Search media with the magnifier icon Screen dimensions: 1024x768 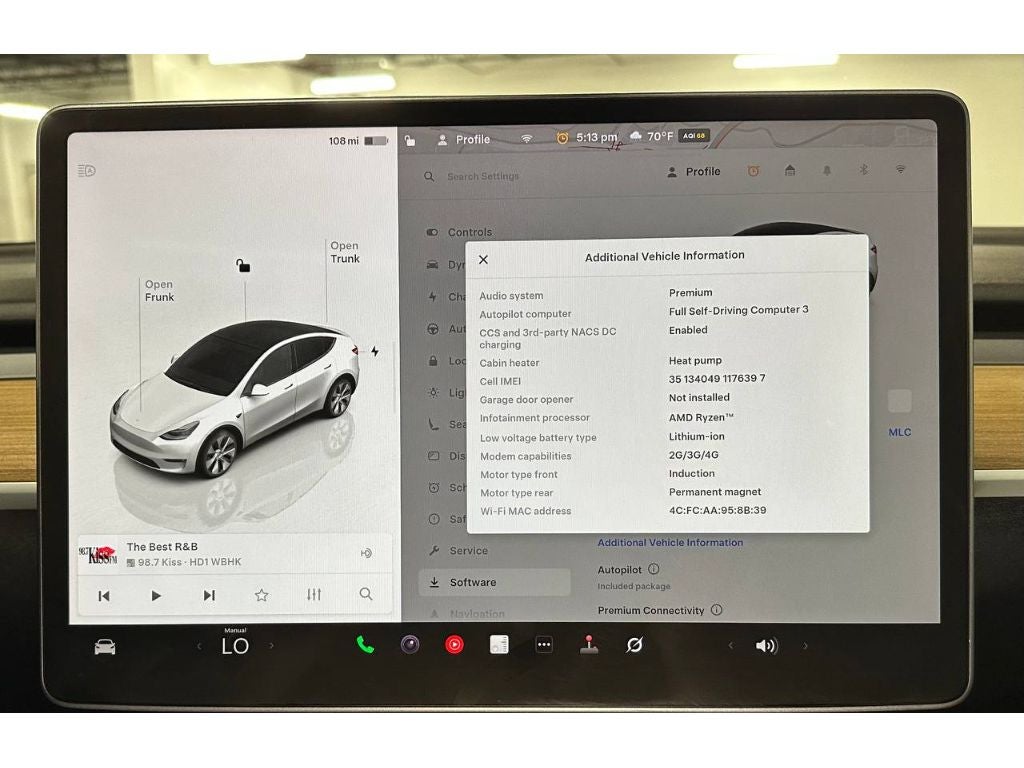coord(366,594)
